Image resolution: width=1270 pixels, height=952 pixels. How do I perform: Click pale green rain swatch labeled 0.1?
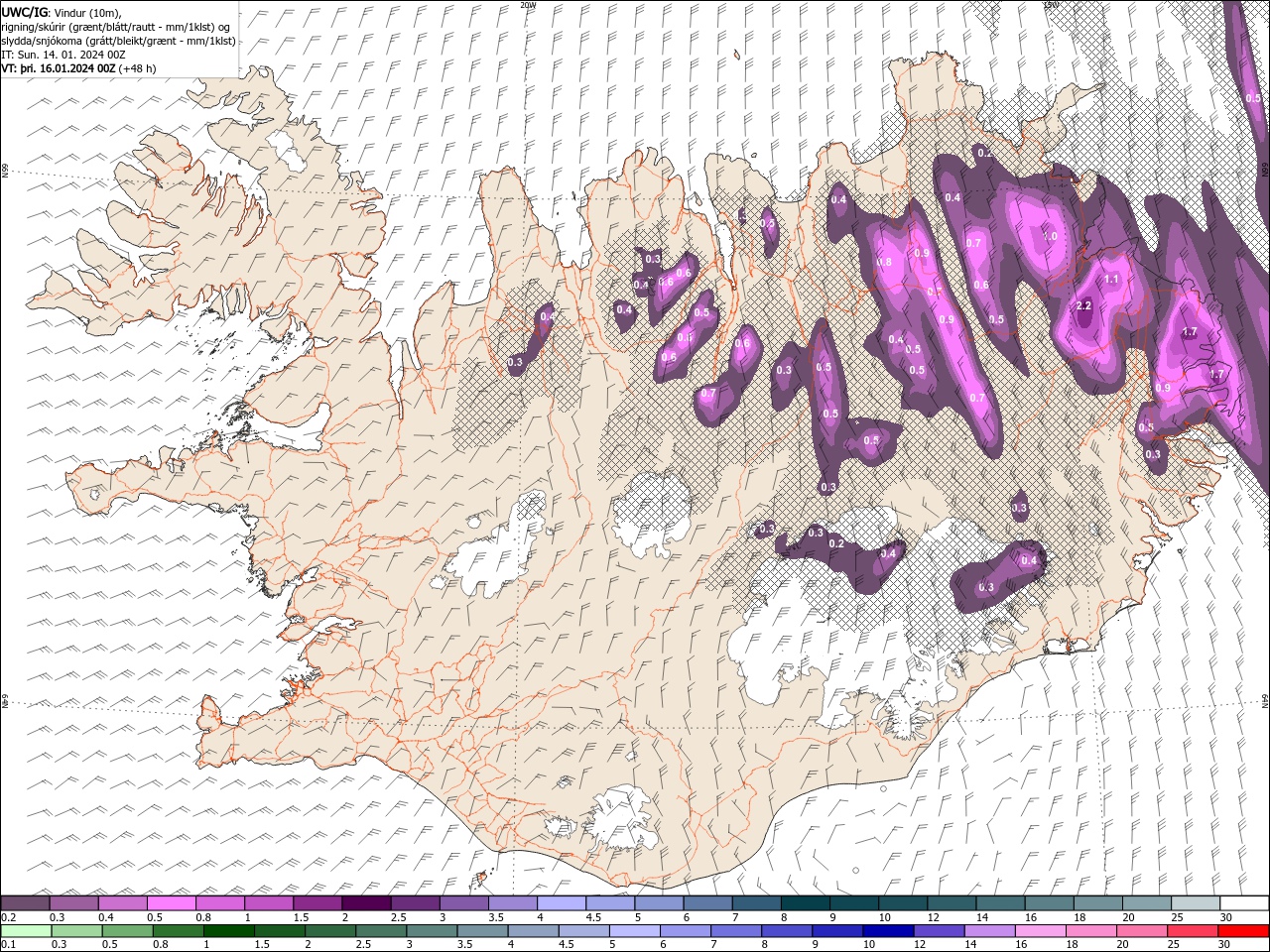[x=26, y=931]
